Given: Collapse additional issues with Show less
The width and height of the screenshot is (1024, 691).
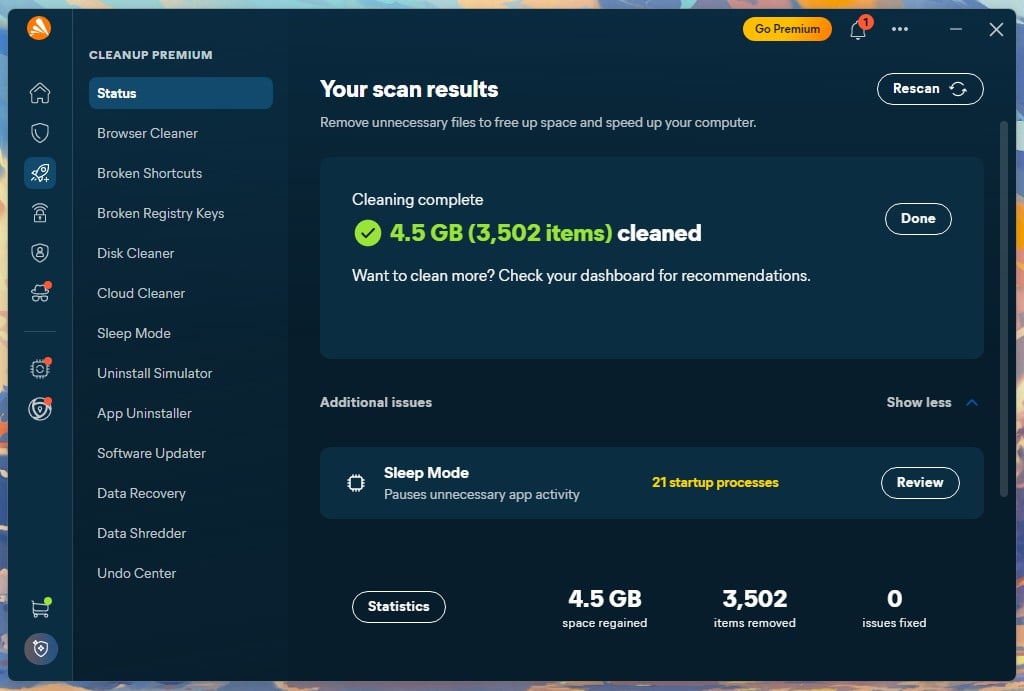Looking at the screenshot, I should point(932,402).
